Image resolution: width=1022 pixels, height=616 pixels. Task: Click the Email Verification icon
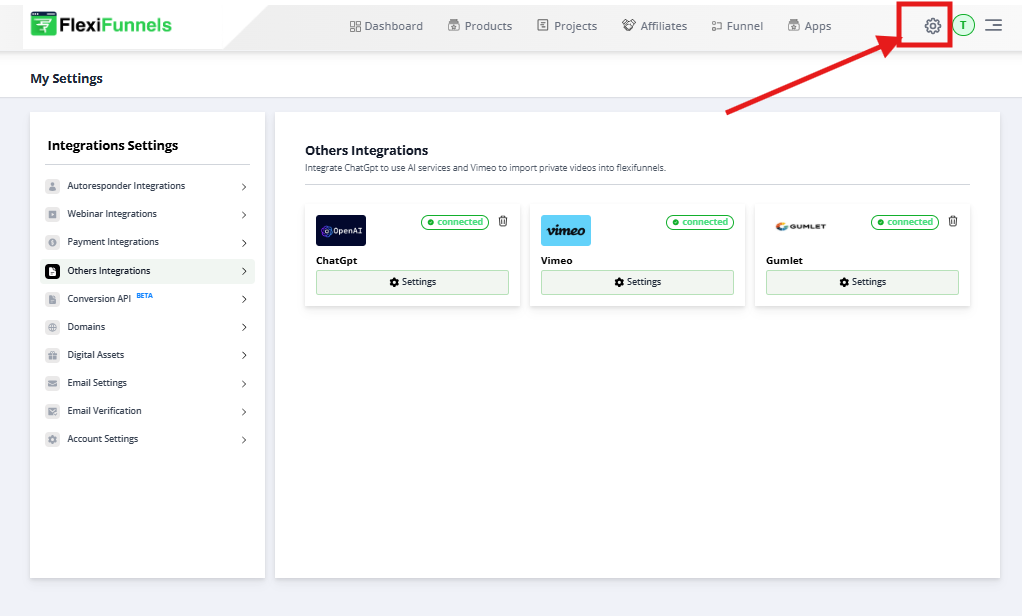[53, 411]
